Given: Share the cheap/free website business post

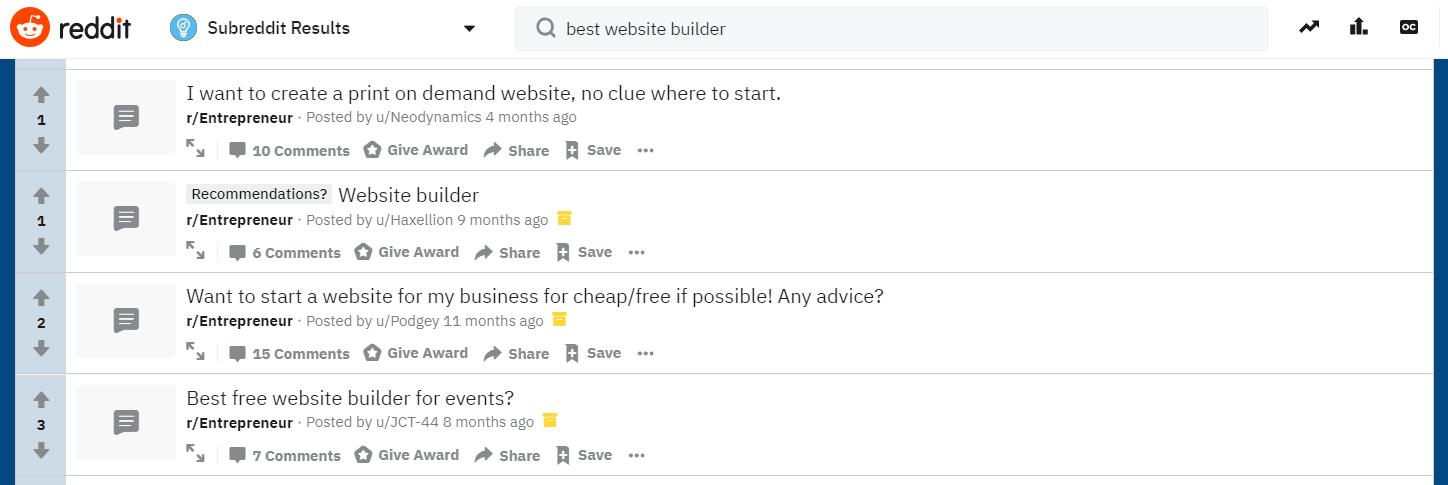Looking at the screenshot, I should pyautogui.click(x=516, y=353).
